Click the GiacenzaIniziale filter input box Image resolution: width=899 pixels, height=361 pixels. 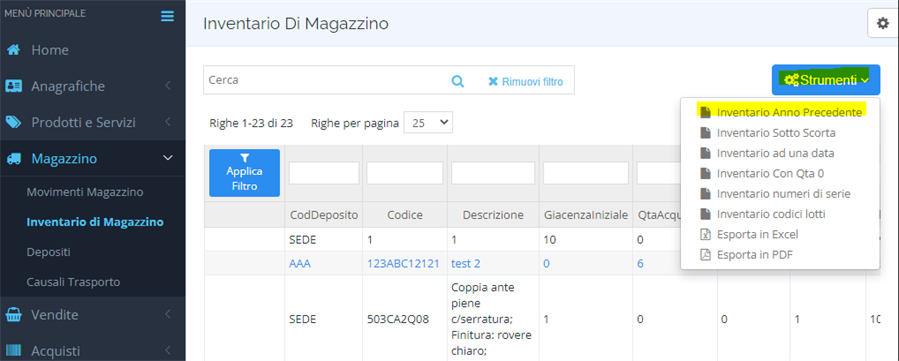[x=585, y=172]
